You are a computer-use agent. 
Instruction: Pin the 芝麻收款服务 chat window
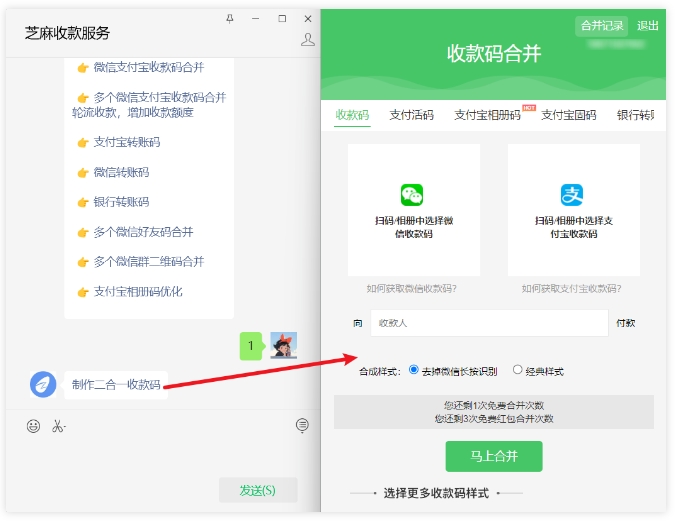coord(229,19)
